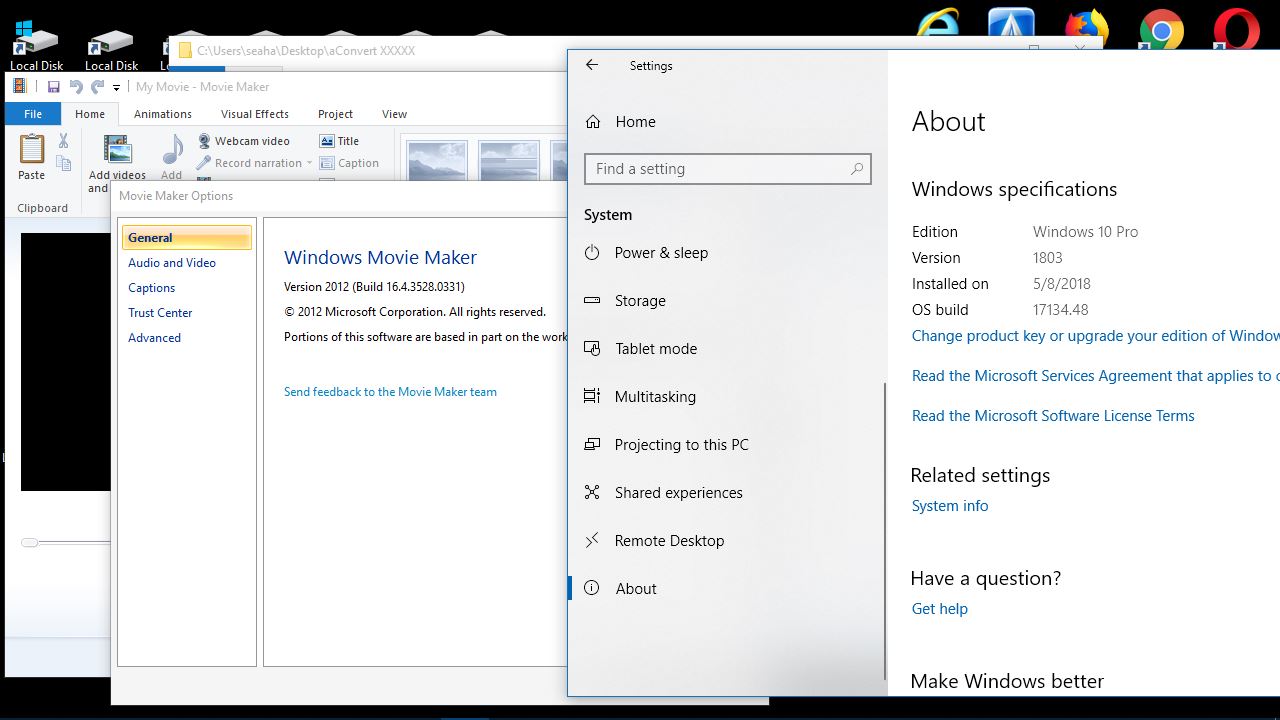Image resolution: width=1280 pixels, height=720 pixels.
Task: Click the Edition value Windows 10 Pro
Action: (x=1086, y=232)
